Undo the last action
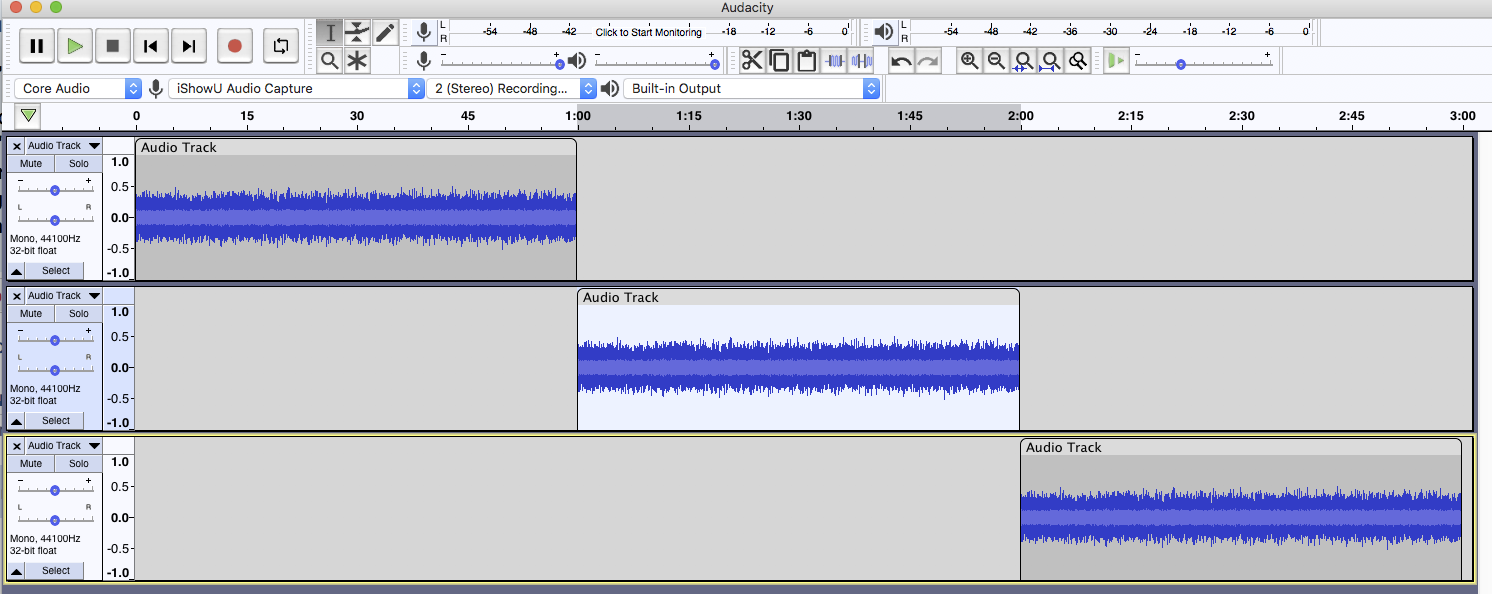This screenshot has width=1492, height=594. (901, 61)
